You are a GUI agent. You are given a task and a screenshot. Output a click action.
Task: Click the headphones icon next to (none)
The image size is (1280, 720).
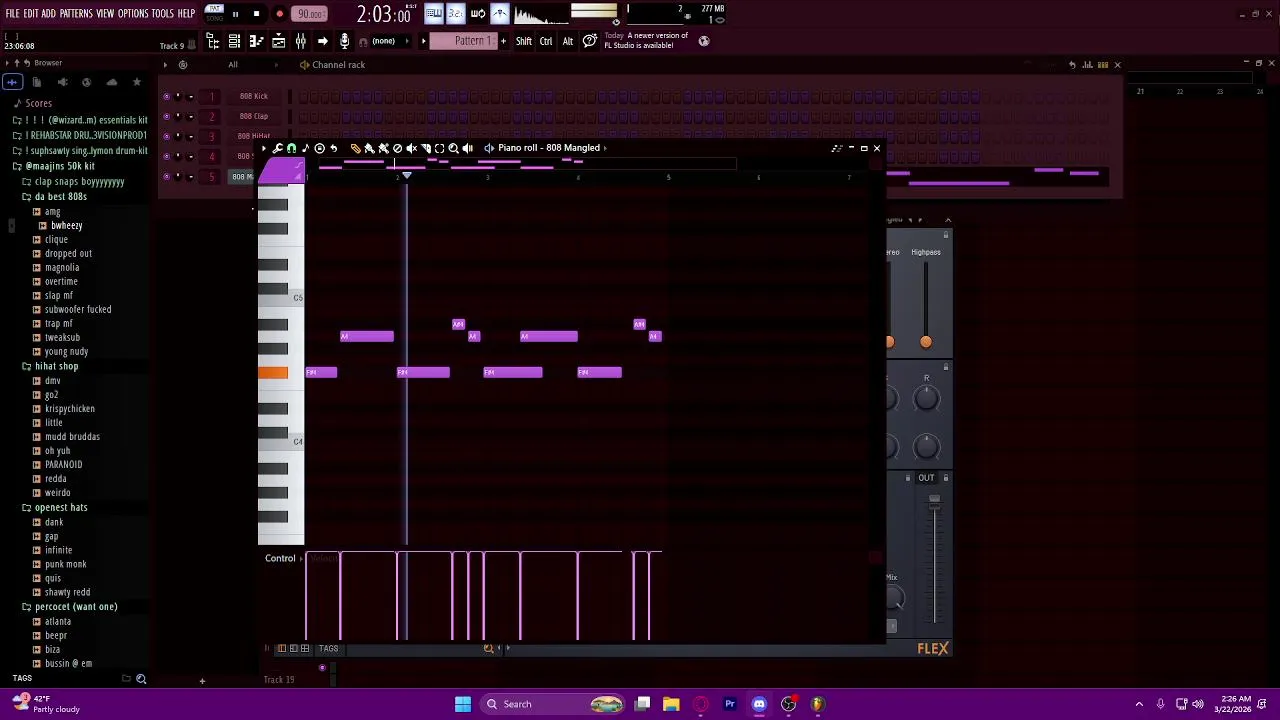click(x=363, y=42)
